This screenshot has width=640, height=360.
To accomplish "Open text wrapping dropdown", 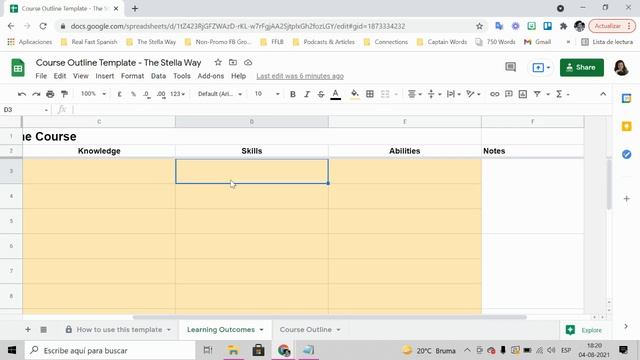I will tap(453, 94).
